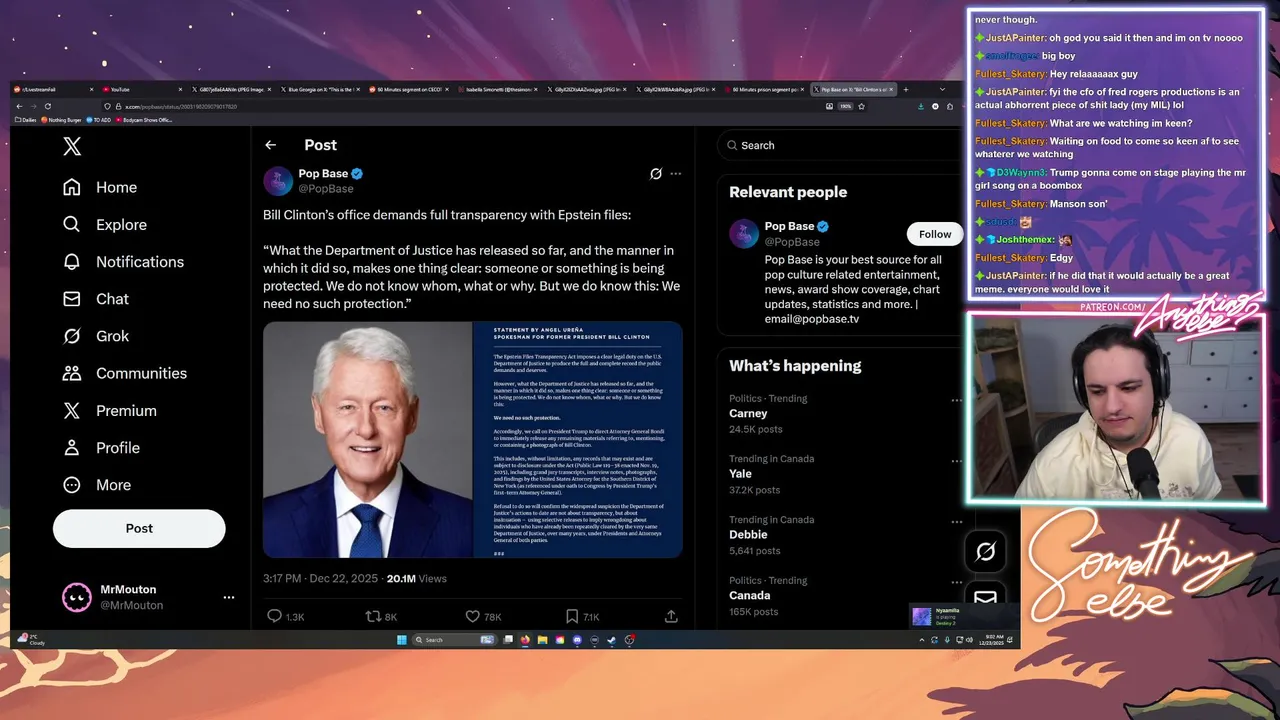Open Home from the X sidebar
This screenshot has width=1280, height=720.
[100, 187]
